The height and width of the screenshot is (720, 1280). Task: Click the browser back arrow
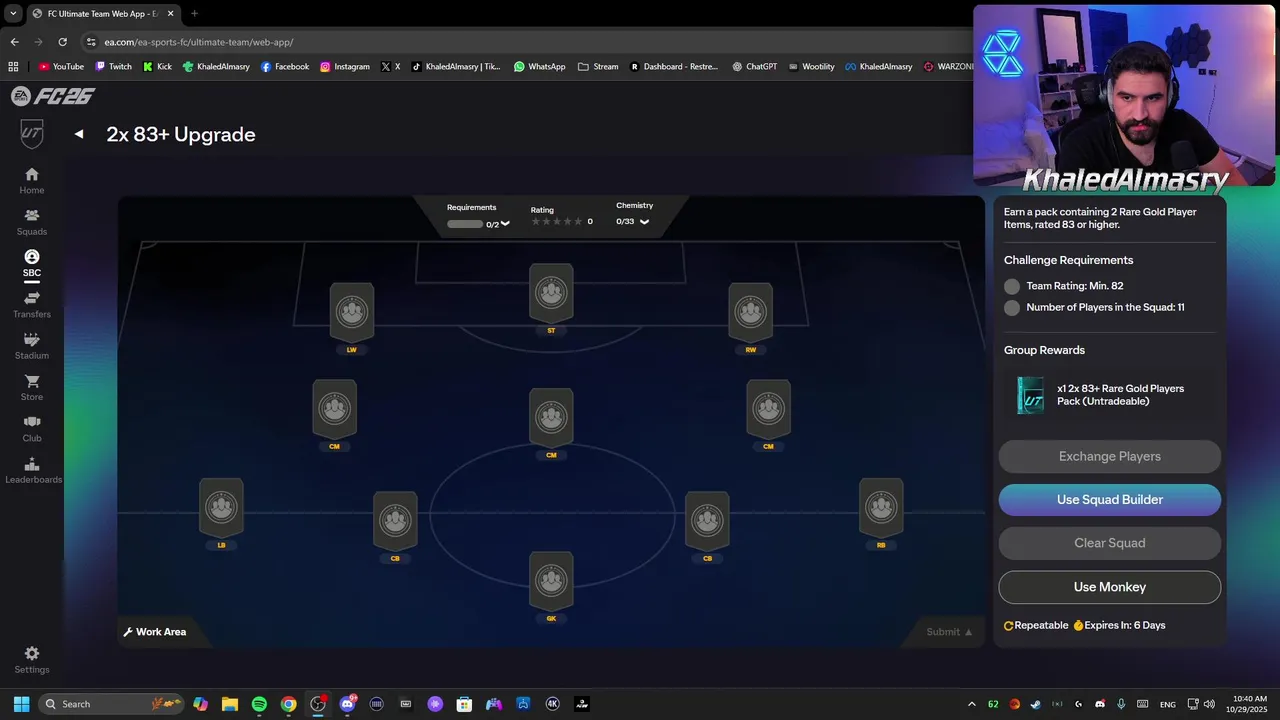point(14,42)
